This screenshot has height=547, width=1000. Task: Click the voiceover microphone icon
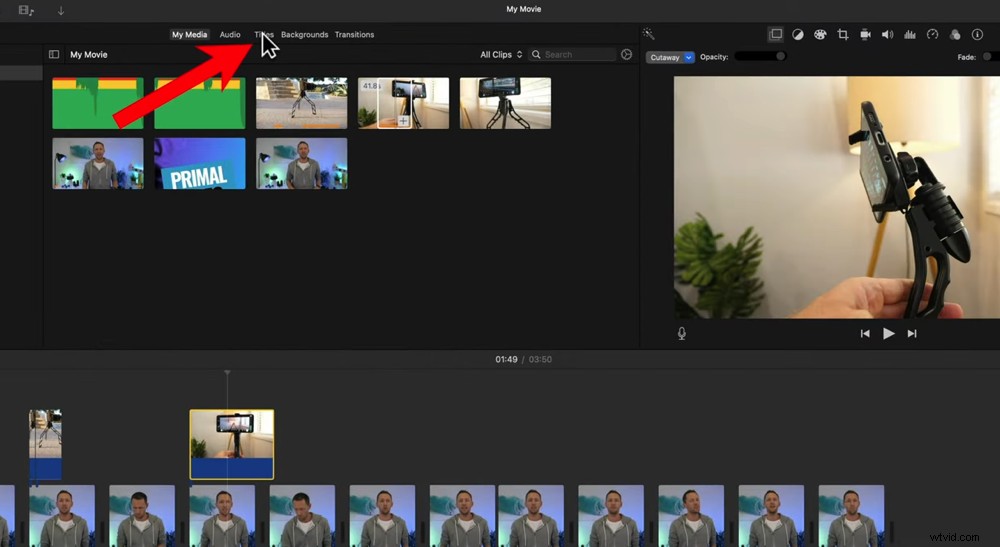(682, 333)
